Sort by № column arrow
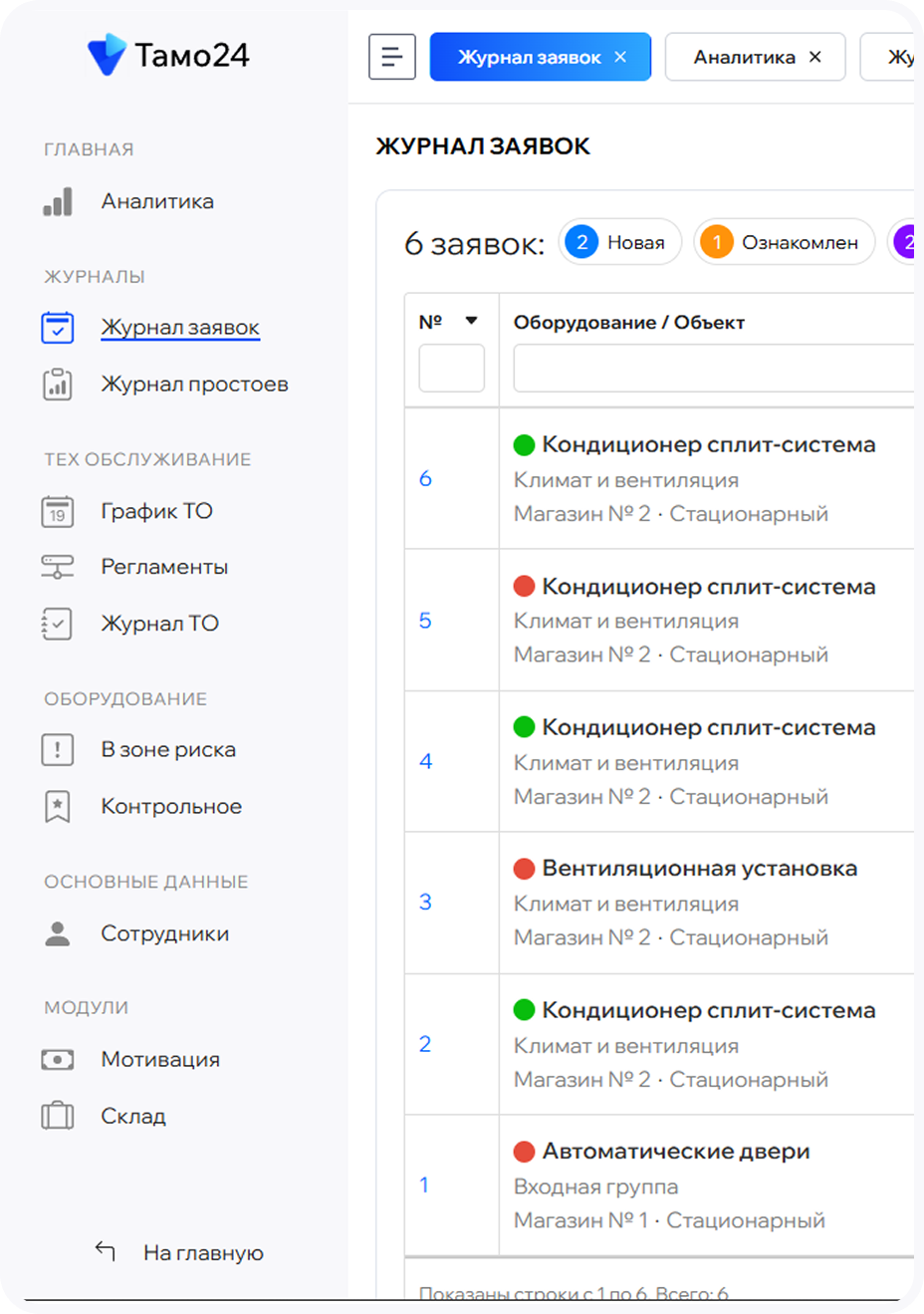 [x=472, y=321]
